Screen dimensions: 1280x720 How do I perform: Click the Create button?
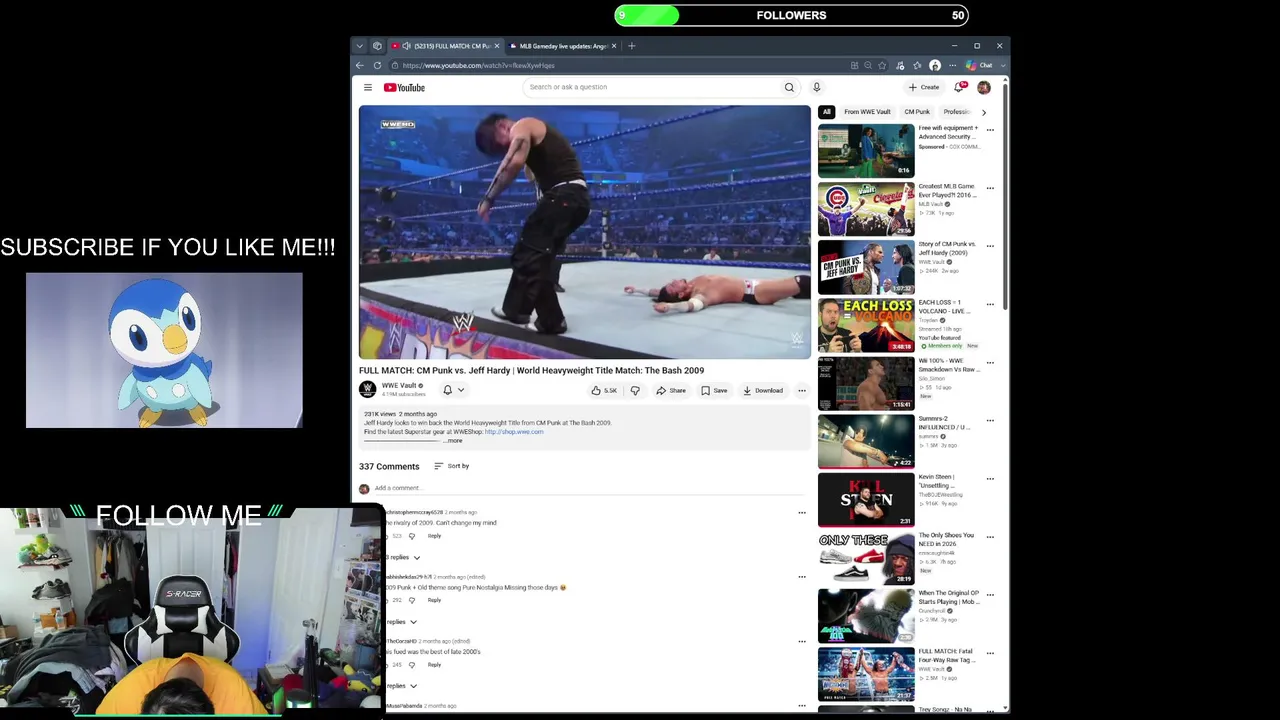[924, 87]
